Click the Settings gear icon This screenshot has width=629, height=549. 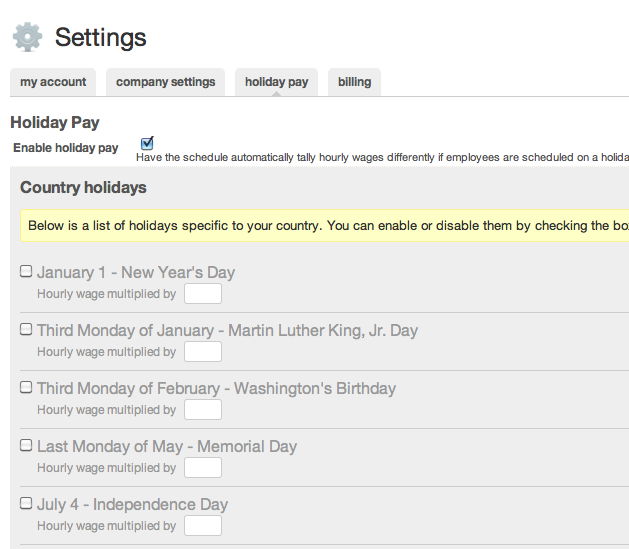(27, 37)
